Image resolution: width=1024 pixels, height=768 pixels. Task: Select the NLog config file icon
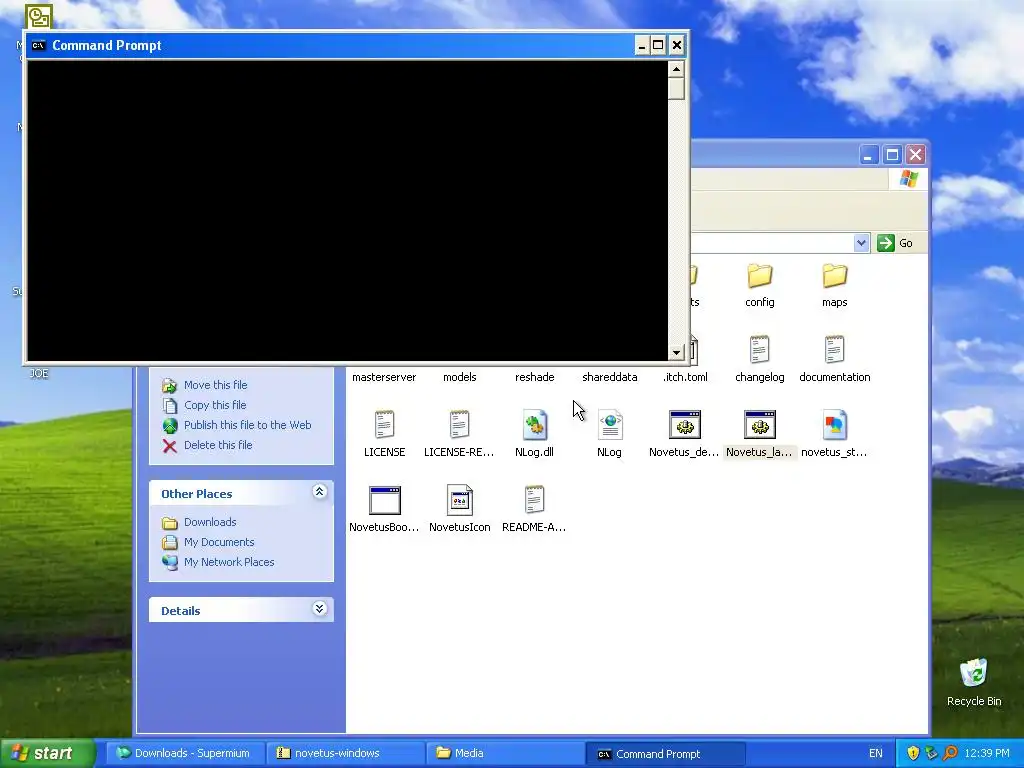(x=609, y=425)
